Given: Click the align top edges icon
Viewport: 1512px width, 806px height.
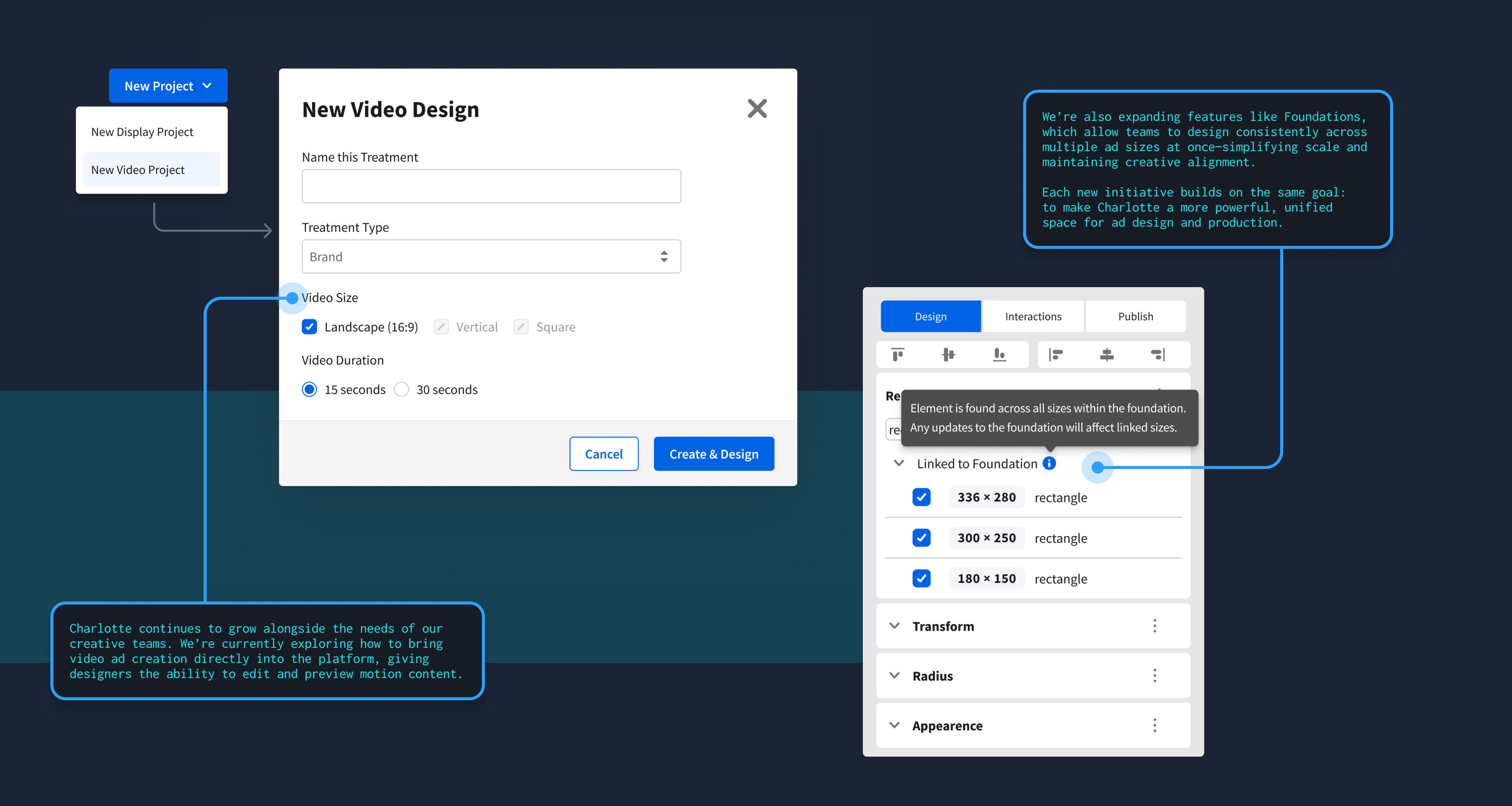Looking at the screenshot, I should (898, 355).
